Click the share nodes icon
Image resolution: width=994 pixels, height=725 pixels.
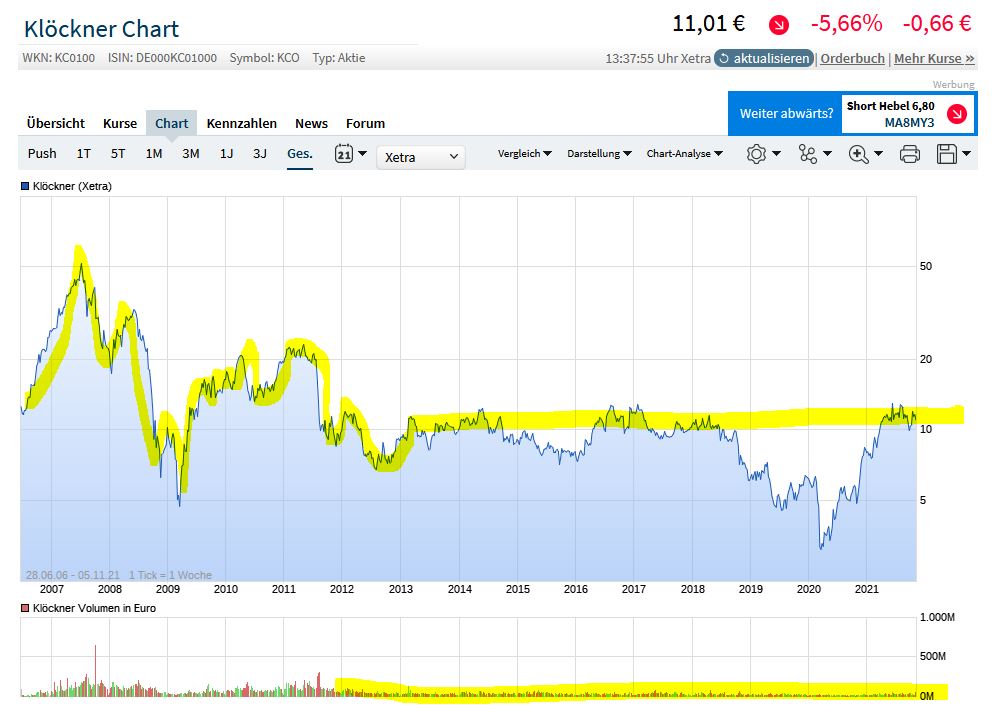point(808,154)
